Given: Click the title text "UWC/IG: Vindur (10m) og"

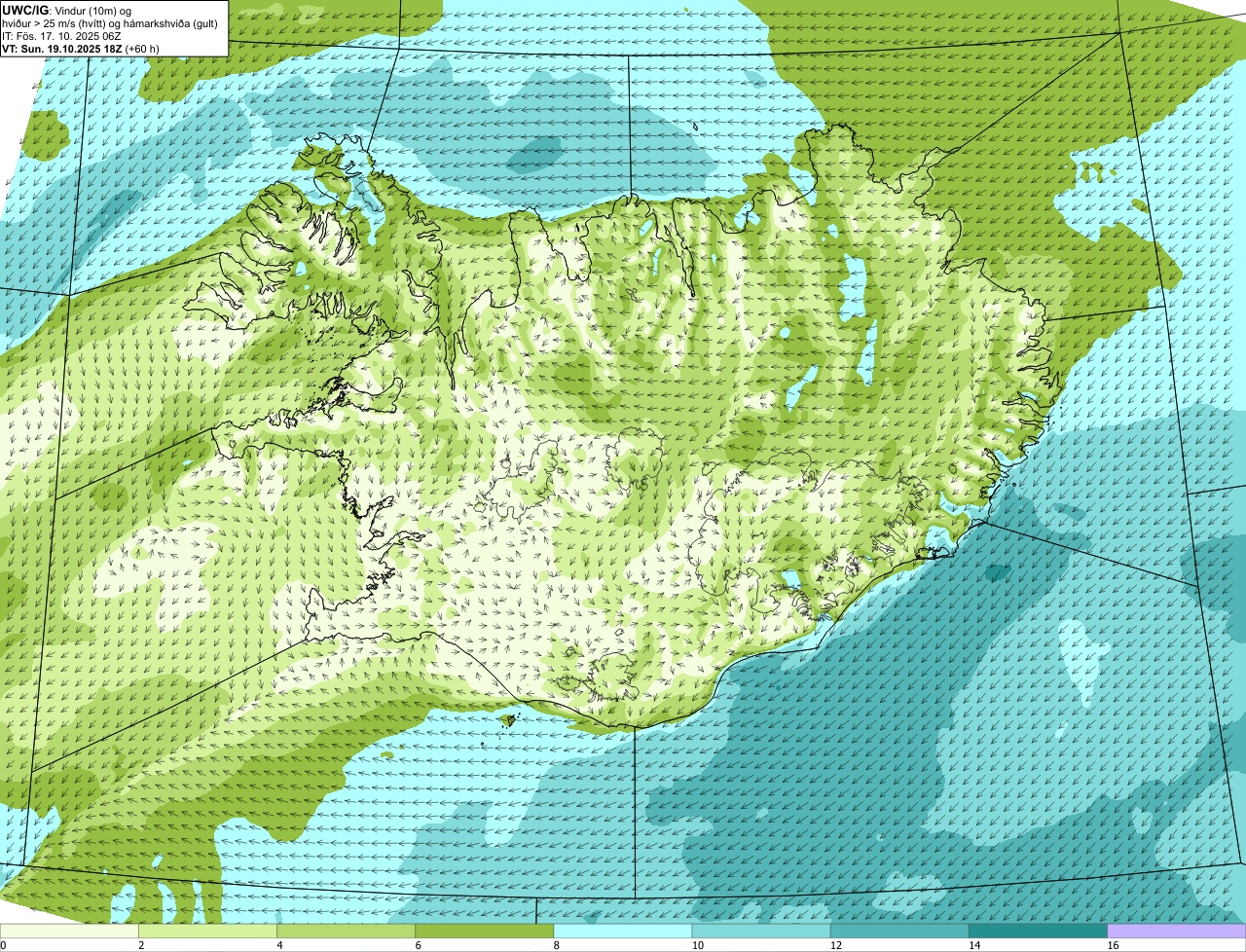Looking at the screenshot, I should point(67,10).
